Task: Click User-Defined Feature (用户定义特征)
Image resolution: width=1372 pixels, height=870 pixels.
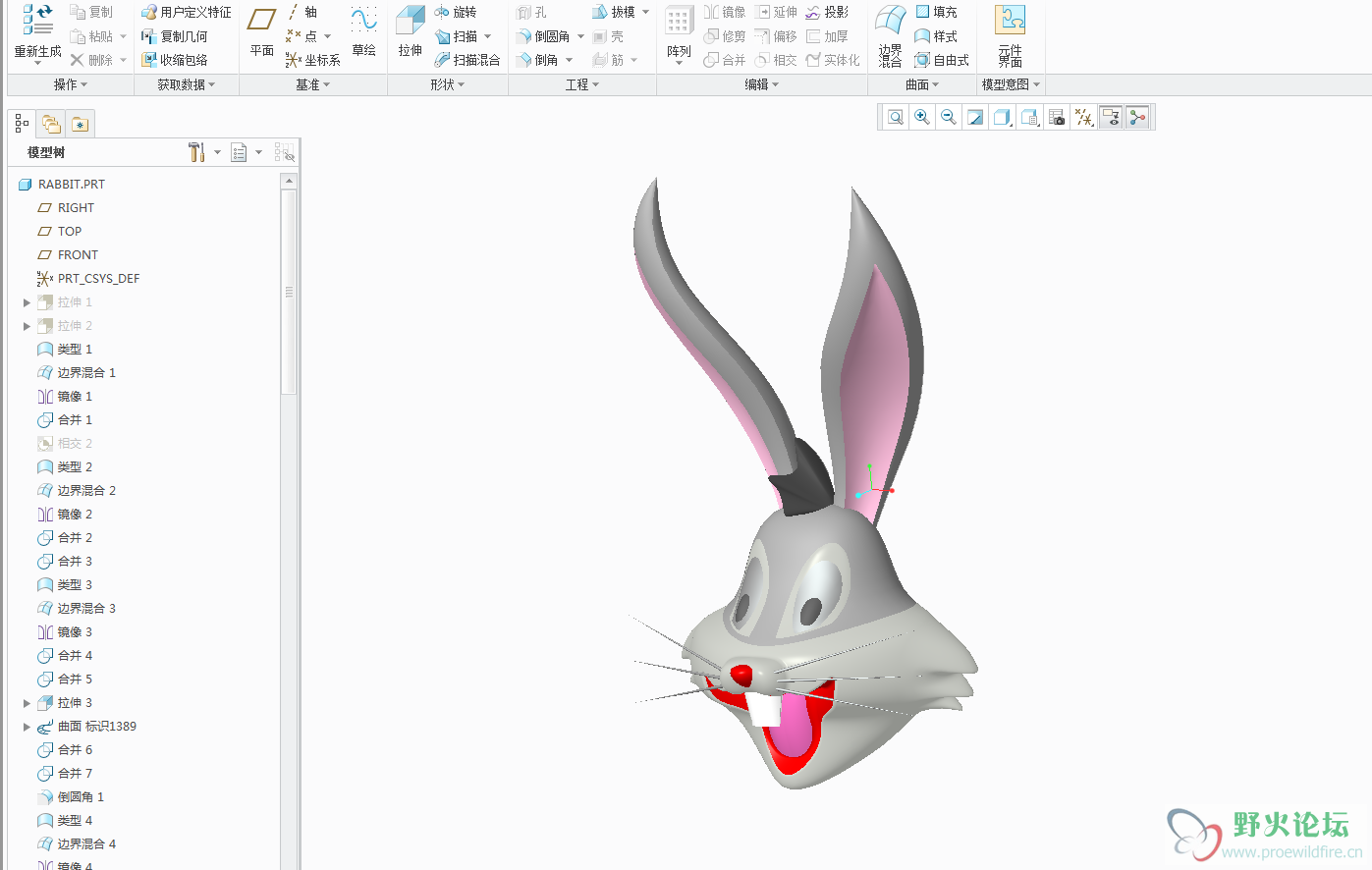Action: [187, 12]
